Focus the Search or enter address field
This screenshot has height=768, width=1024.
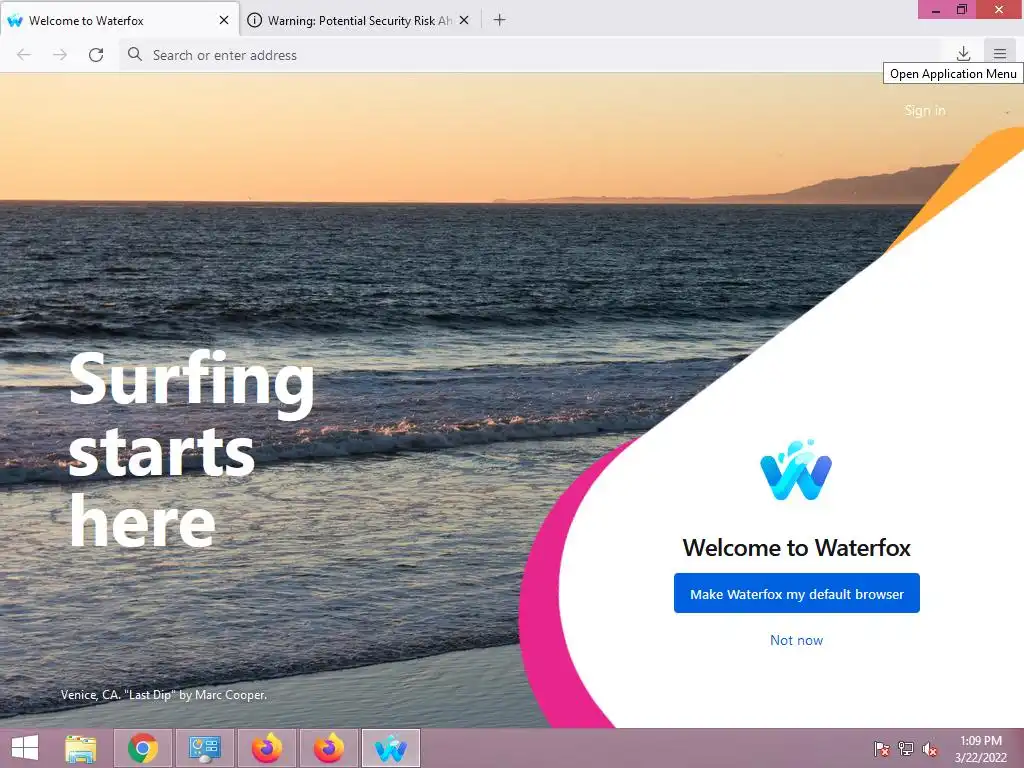pos(529,55)
